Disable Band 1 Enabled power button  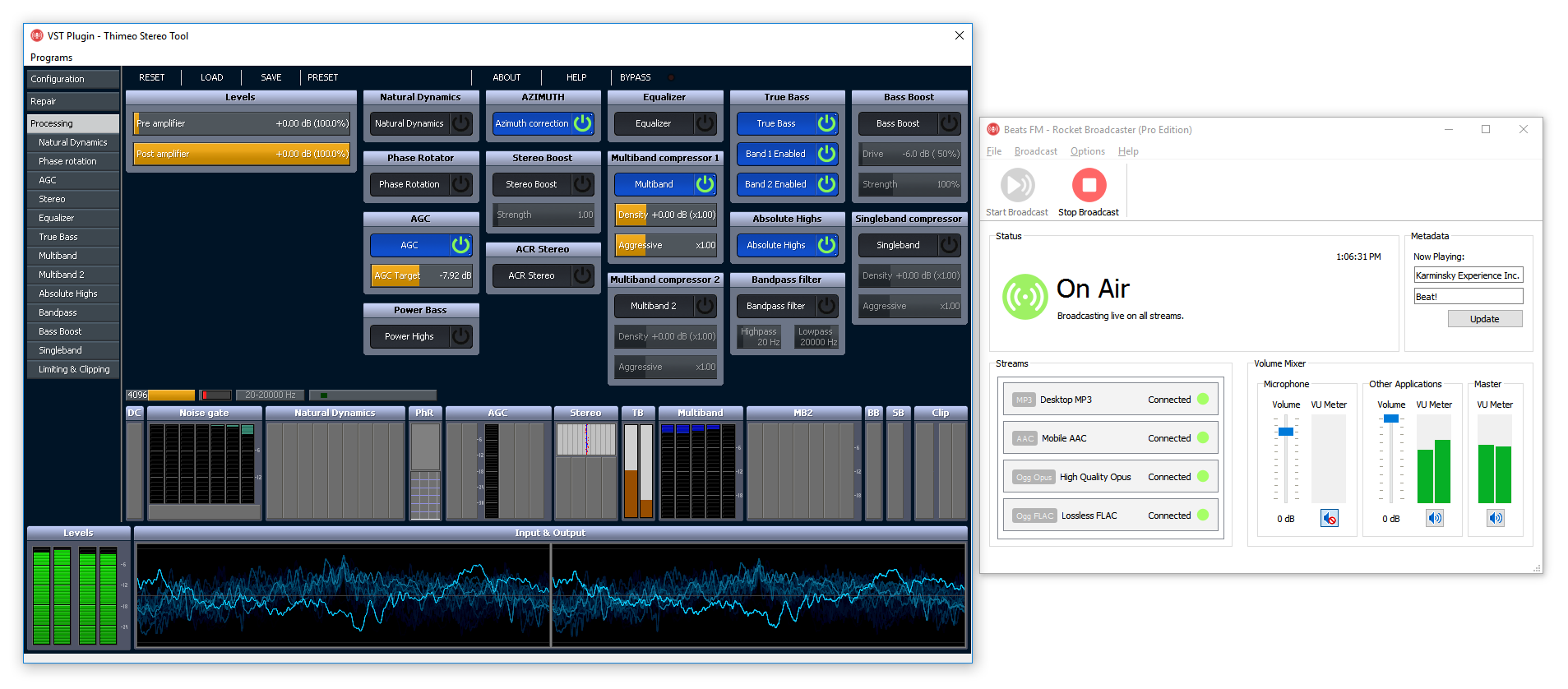pos(826,154)
